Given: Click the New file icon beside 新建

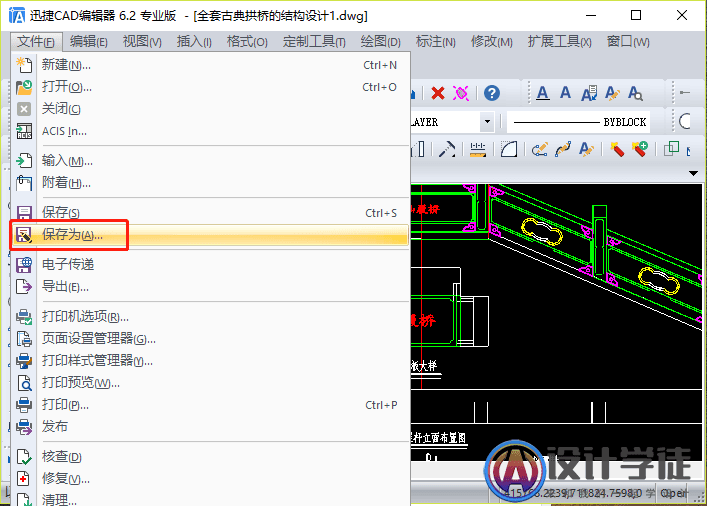Looking at the screenshot, I should (24, 65).
